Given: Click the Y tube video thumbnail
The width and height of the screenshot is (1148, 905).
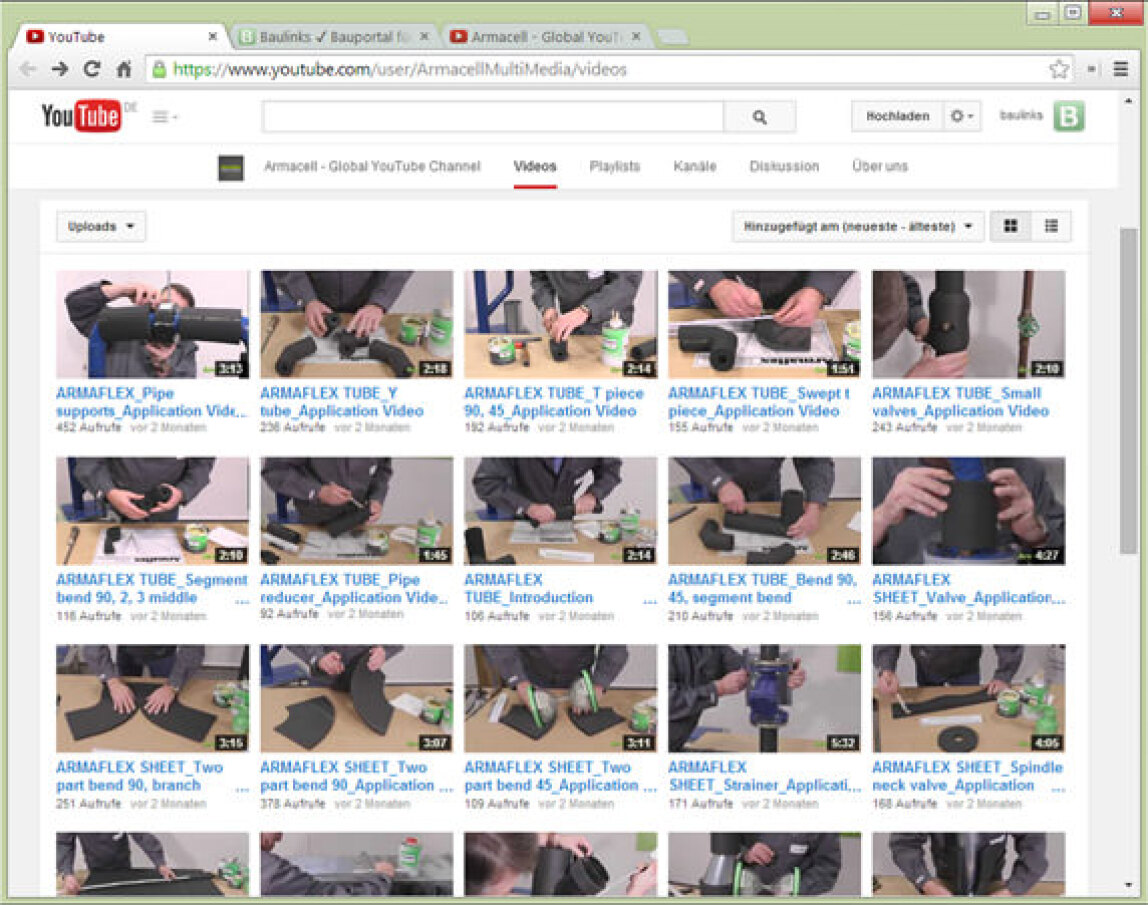Looking at the screenshot, I should click(357, 324).
